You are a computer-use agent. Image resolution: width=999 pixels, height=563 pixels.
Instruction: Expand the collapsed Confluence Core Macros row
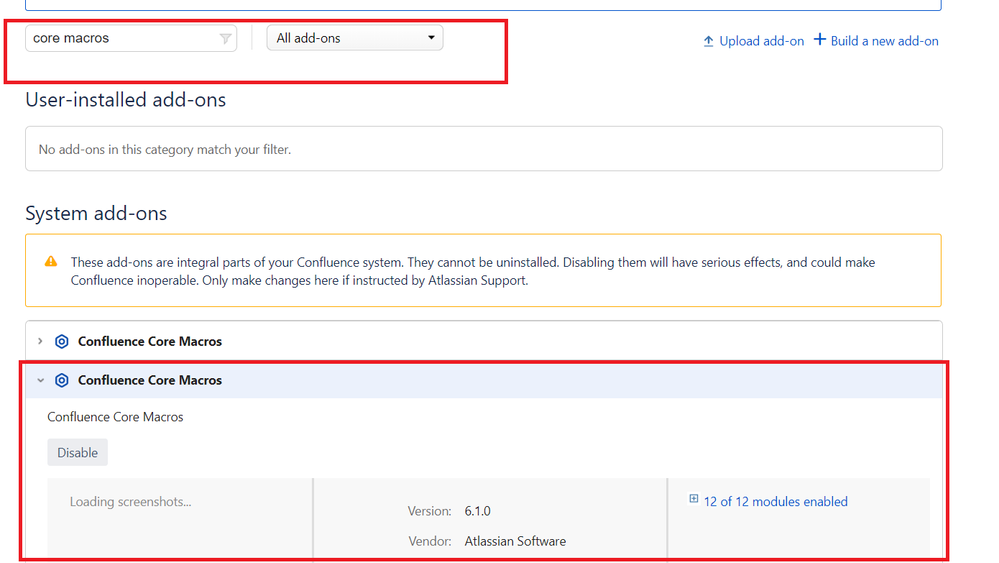point(40,341)
